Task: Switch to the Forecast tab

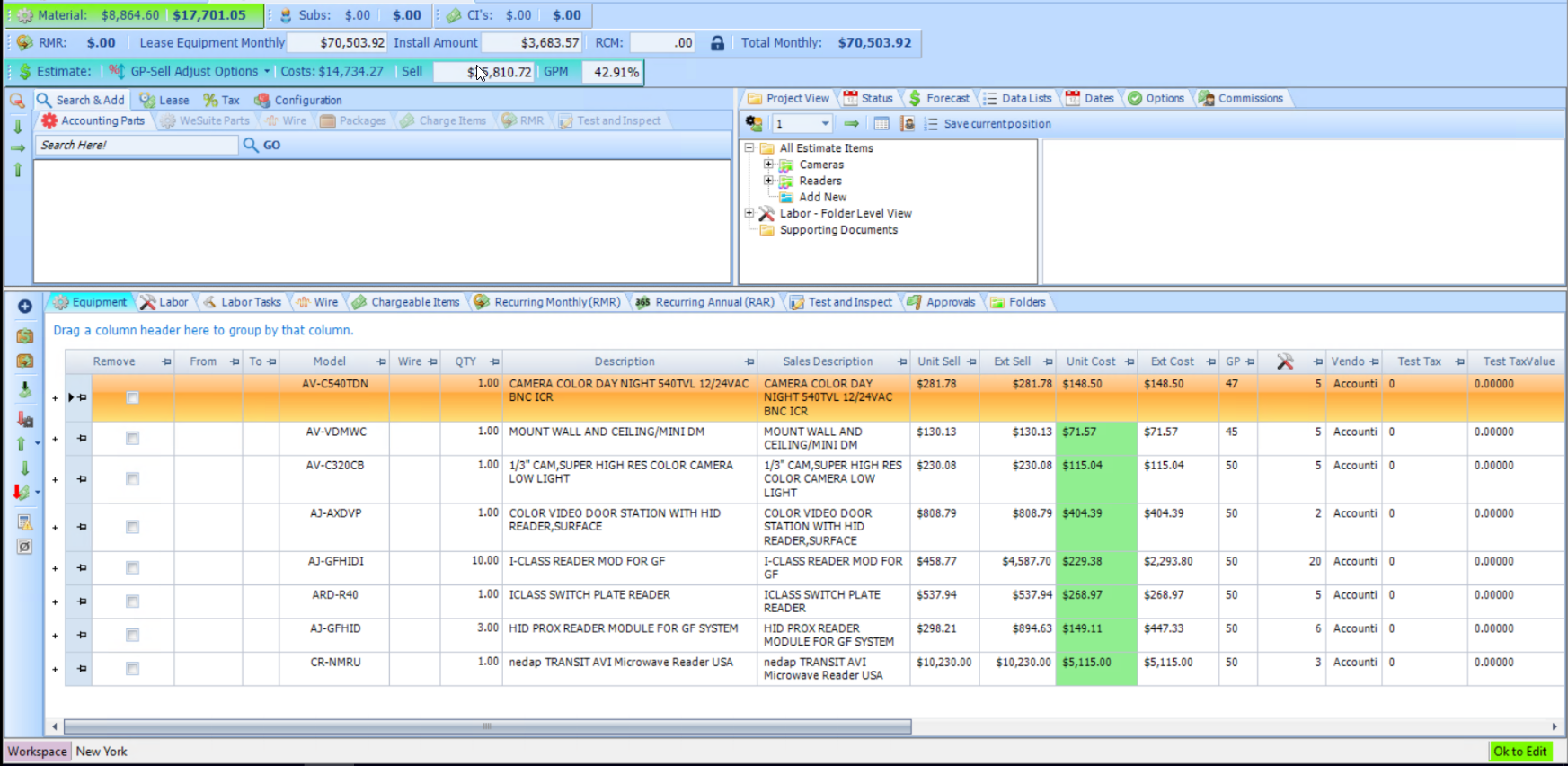Action: [x=939, y=98]
